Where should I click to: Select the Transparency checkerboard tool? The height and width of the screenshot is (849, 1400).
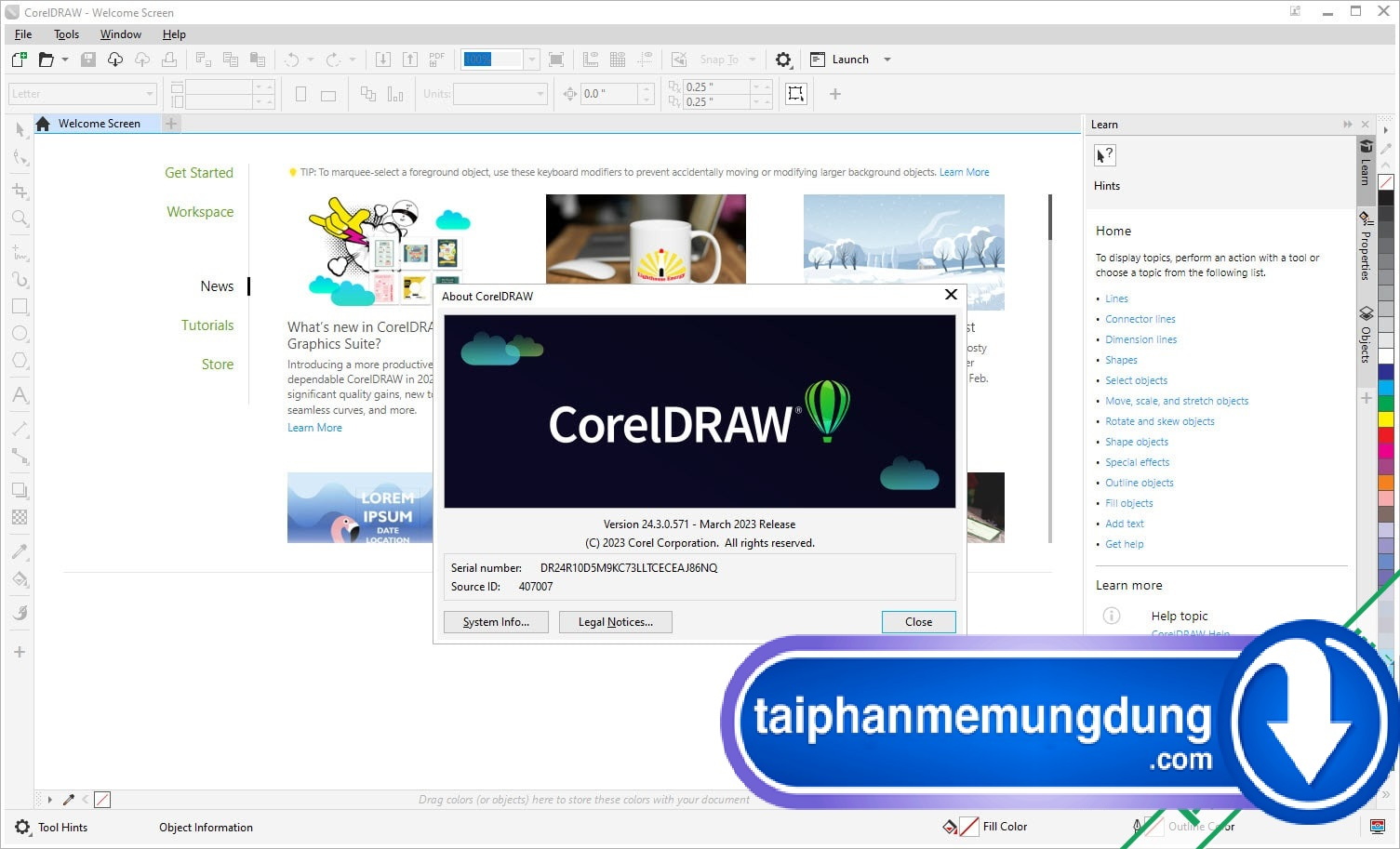click(x=20, y=517)
